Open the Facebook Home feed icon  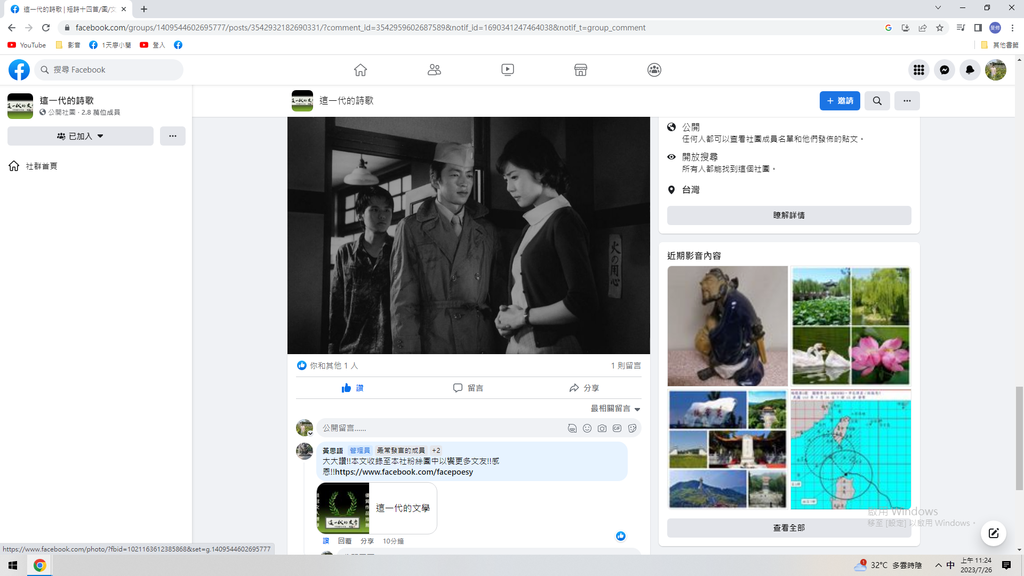click(360, 70)
